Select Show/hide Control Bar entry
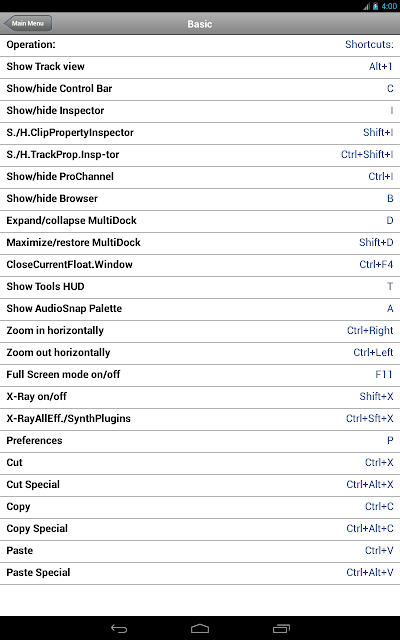 tap(200, 89)
